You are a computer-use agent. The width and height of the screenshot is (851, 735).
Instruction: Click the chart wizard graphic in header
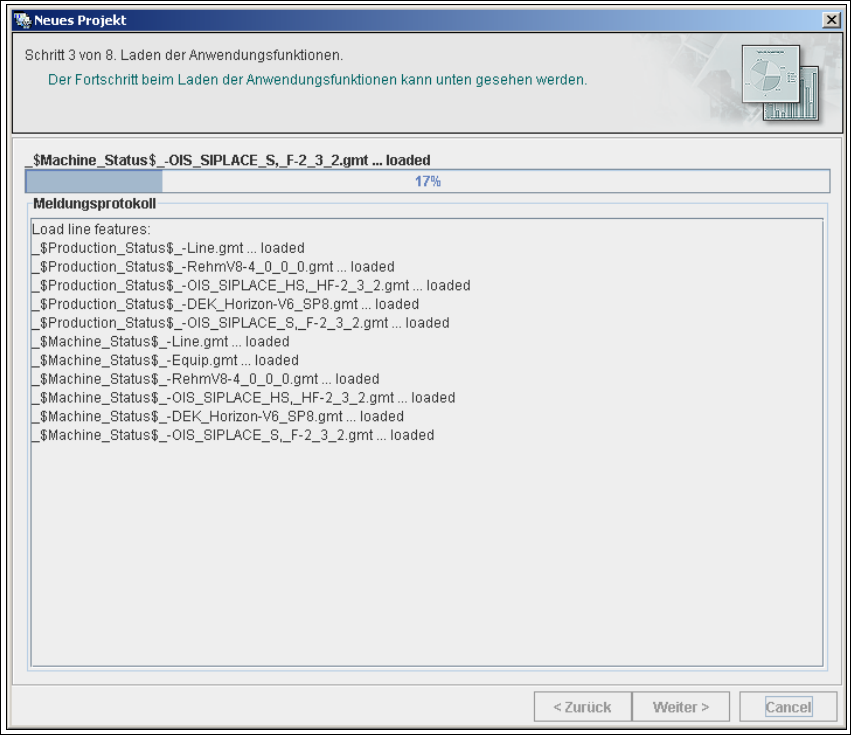coord(780,82)
